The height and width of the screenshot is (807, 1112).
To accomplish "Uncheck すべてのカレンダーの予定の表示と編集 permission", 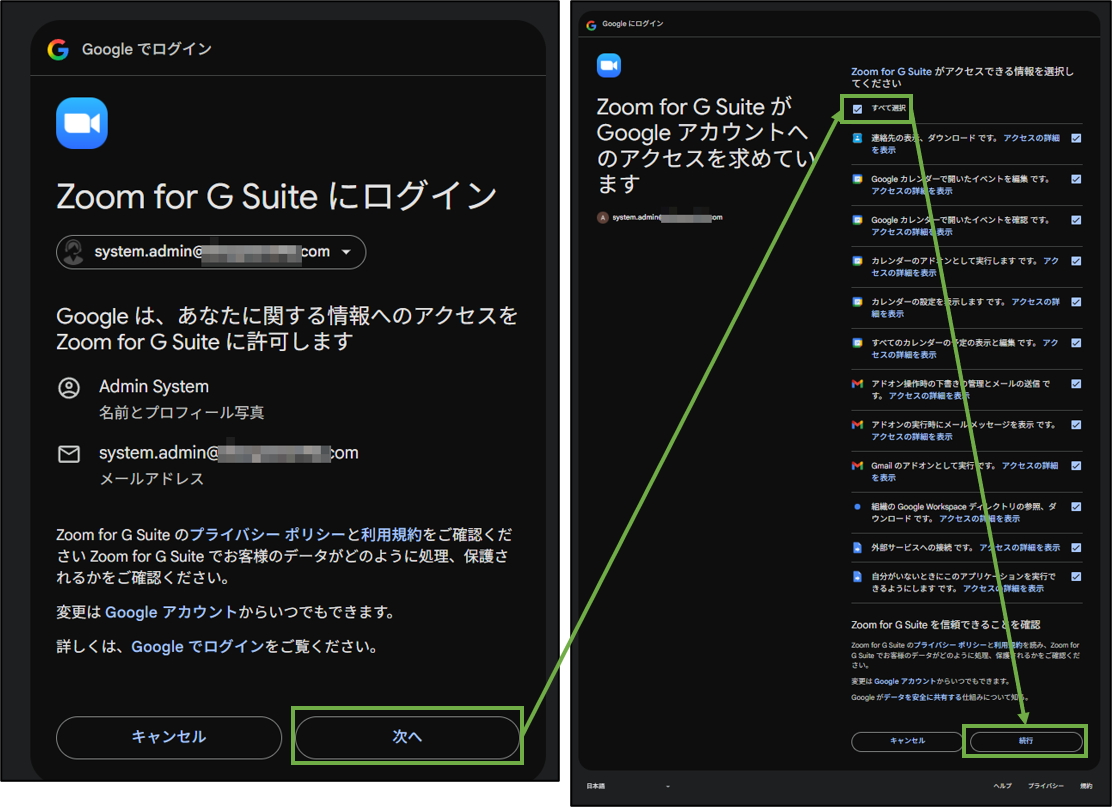I will (x=1077, y=343).
